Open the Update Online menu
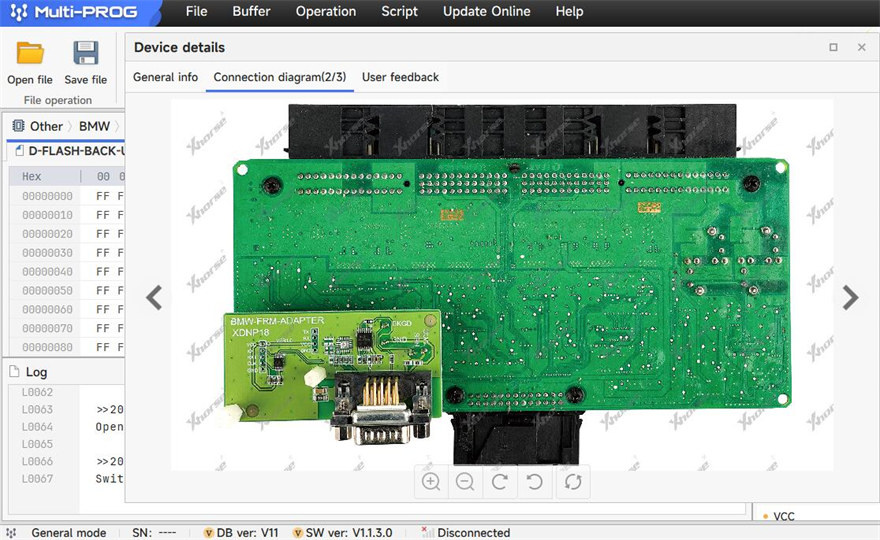The height and width of the screenshot is (540, 880). click(487, 12)
